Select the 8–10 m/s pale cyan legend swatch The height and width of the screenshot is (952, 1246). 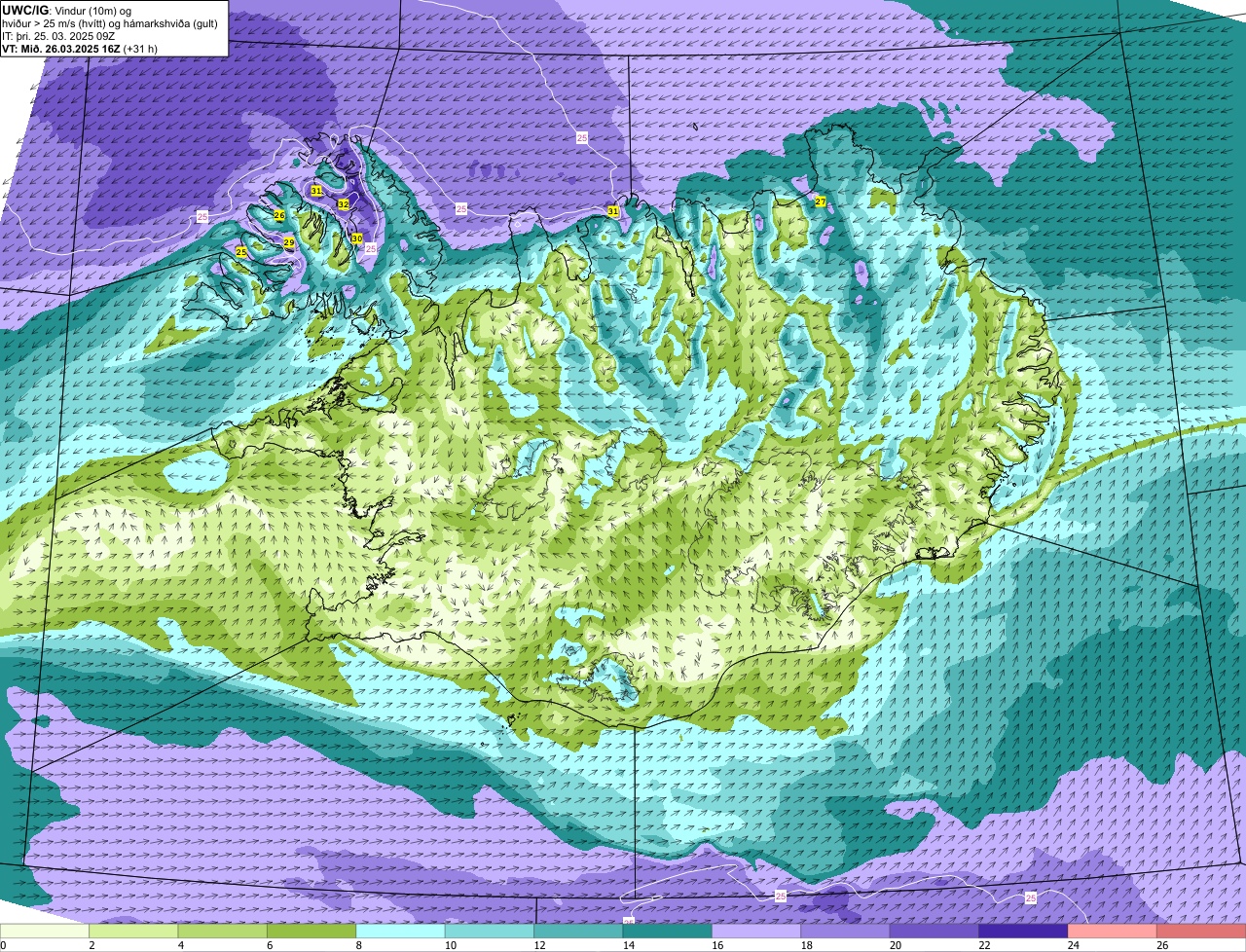(x=401, y=931)
